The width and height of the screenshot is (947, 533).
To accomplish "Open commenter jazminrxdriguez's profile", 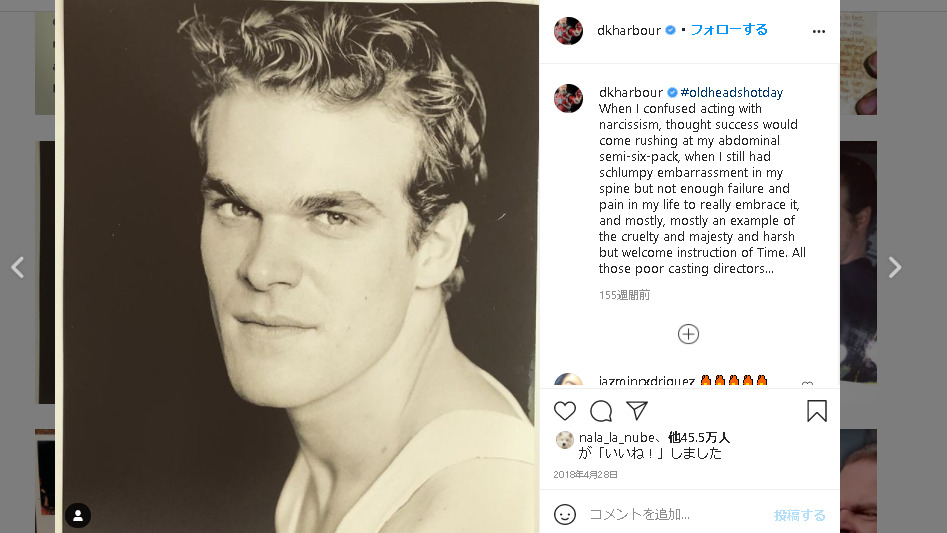I will pyautogui.click(x=646, y=381).
